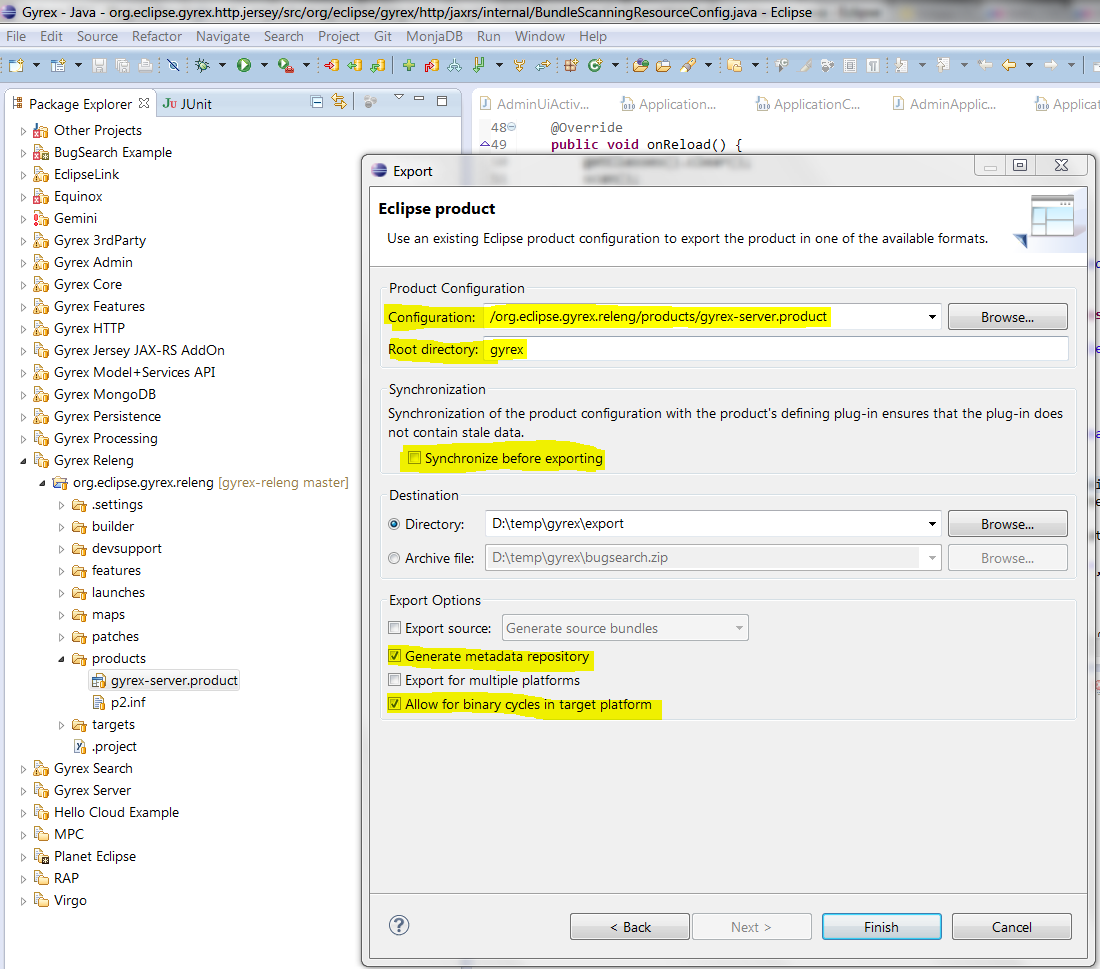1100x969 pixels.
Task: Open the Configuration combo dropdown arrow
Action: [x=932, y=317]
